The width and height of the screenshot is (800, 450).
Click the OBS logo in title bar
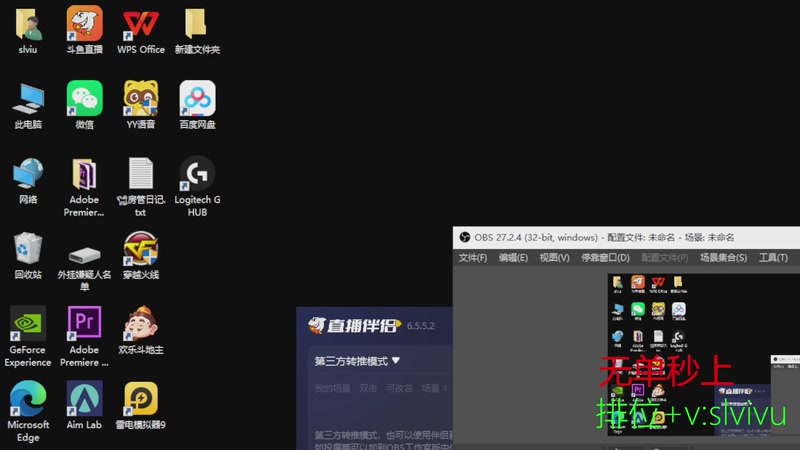[x=465, y=237]
